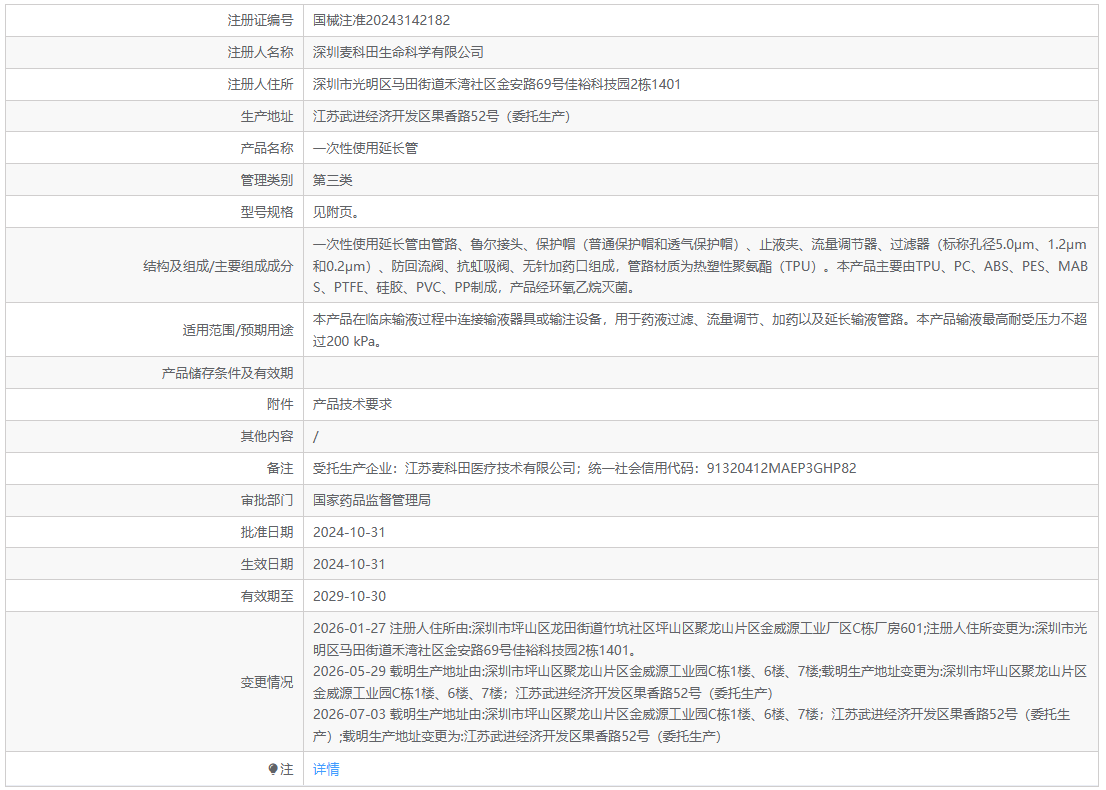This screenshot has height=790, width=1106.
Task: Click the 注册人住所 label
Action: [260, 84]
